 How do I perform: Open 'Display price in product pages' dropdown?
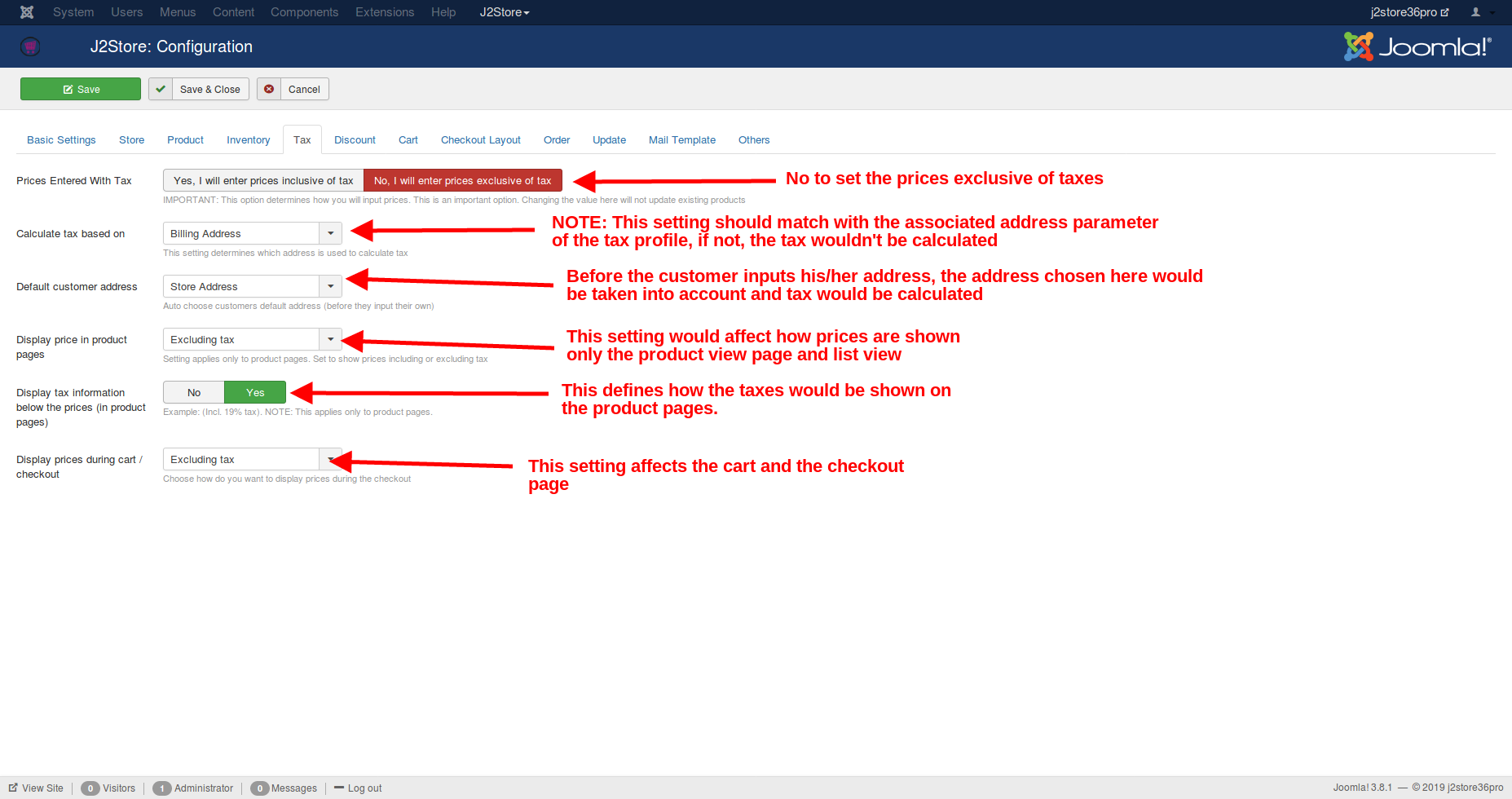pyautogui.click(x=253, y=340)
